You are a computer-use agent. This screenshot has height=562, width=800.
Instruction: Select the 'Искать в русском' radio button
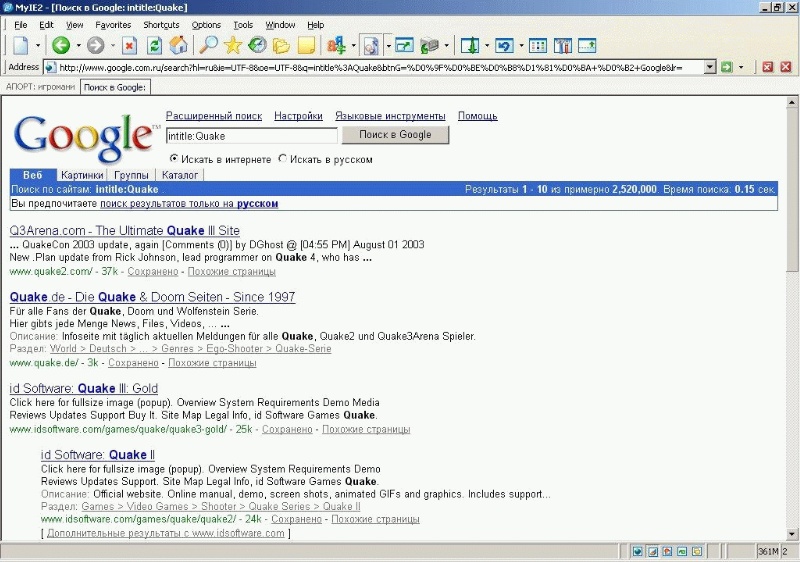pyautogui.click(x=283, y=159)
